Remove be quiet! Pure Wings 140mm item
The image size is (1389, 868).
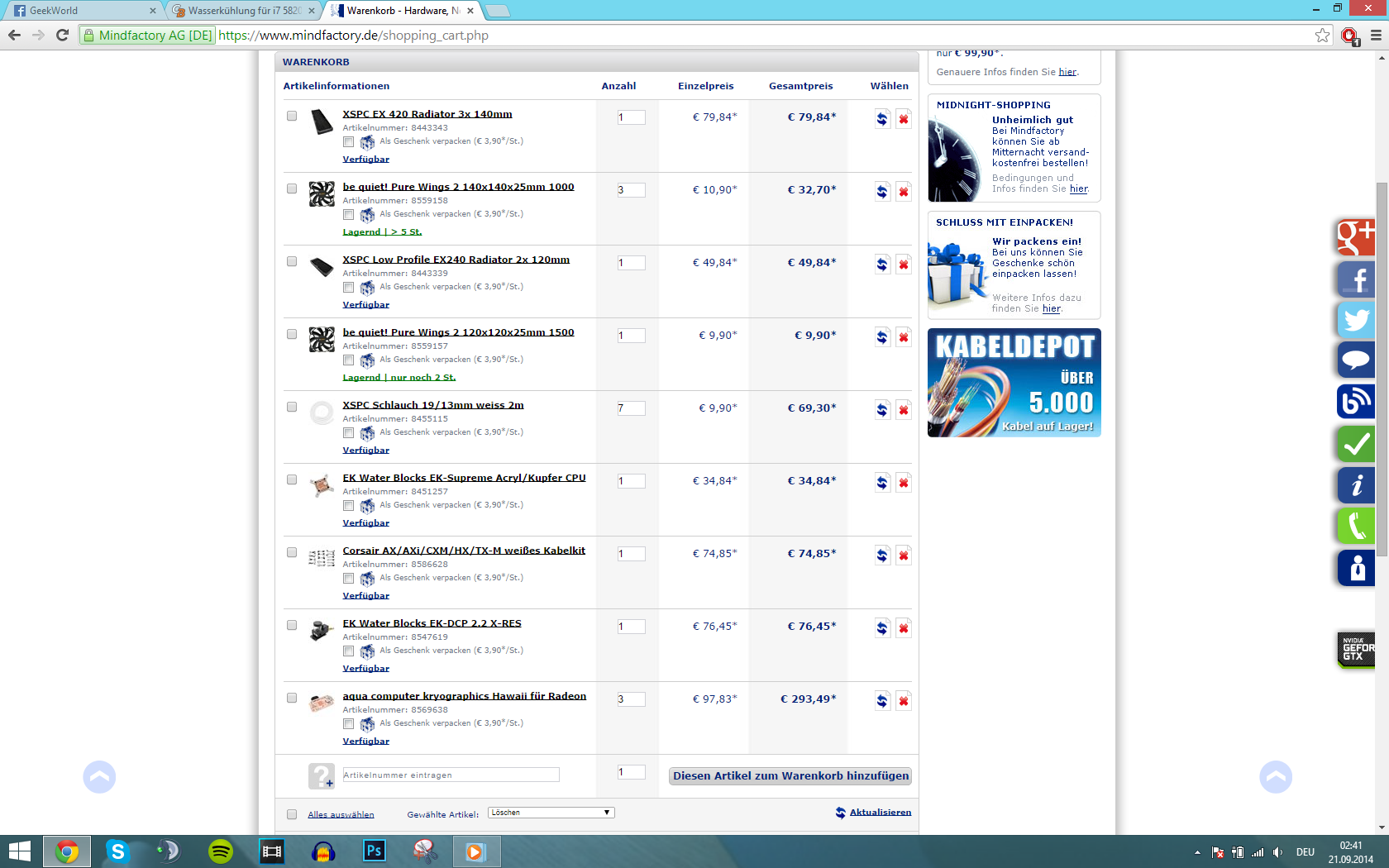904,191
